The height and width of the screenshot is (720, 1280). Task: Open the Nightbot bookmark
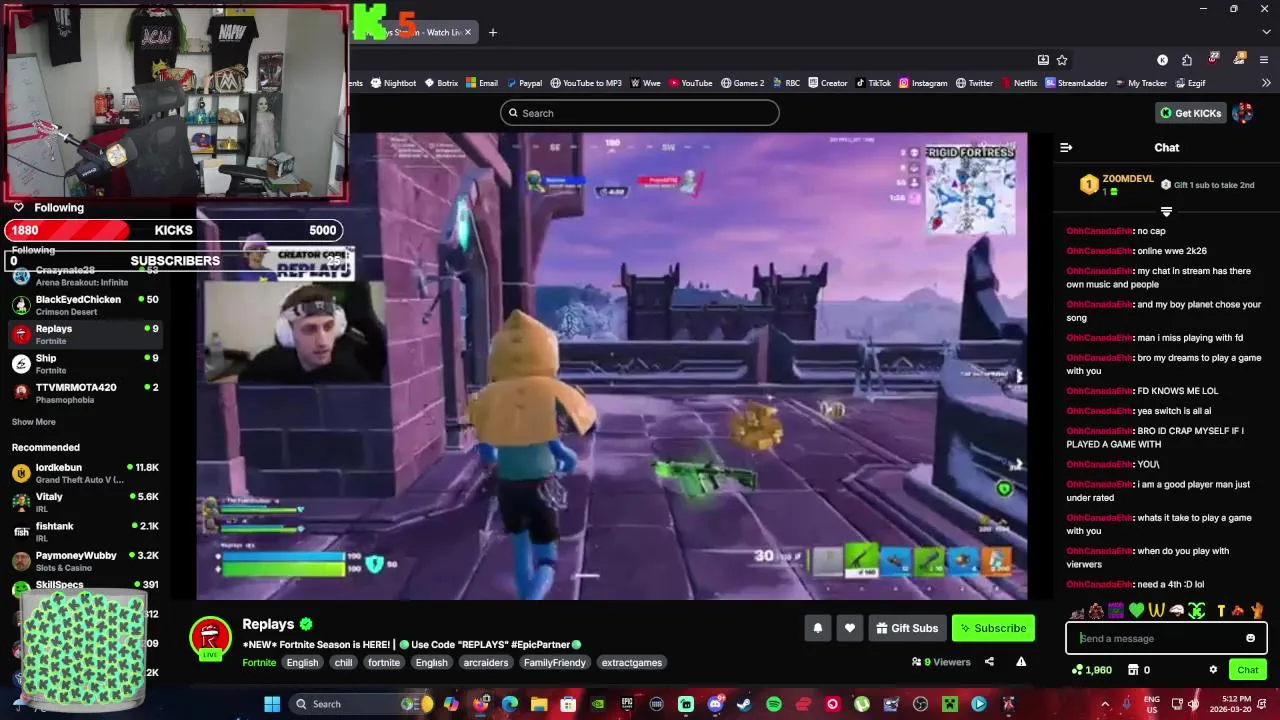point(393,83)
